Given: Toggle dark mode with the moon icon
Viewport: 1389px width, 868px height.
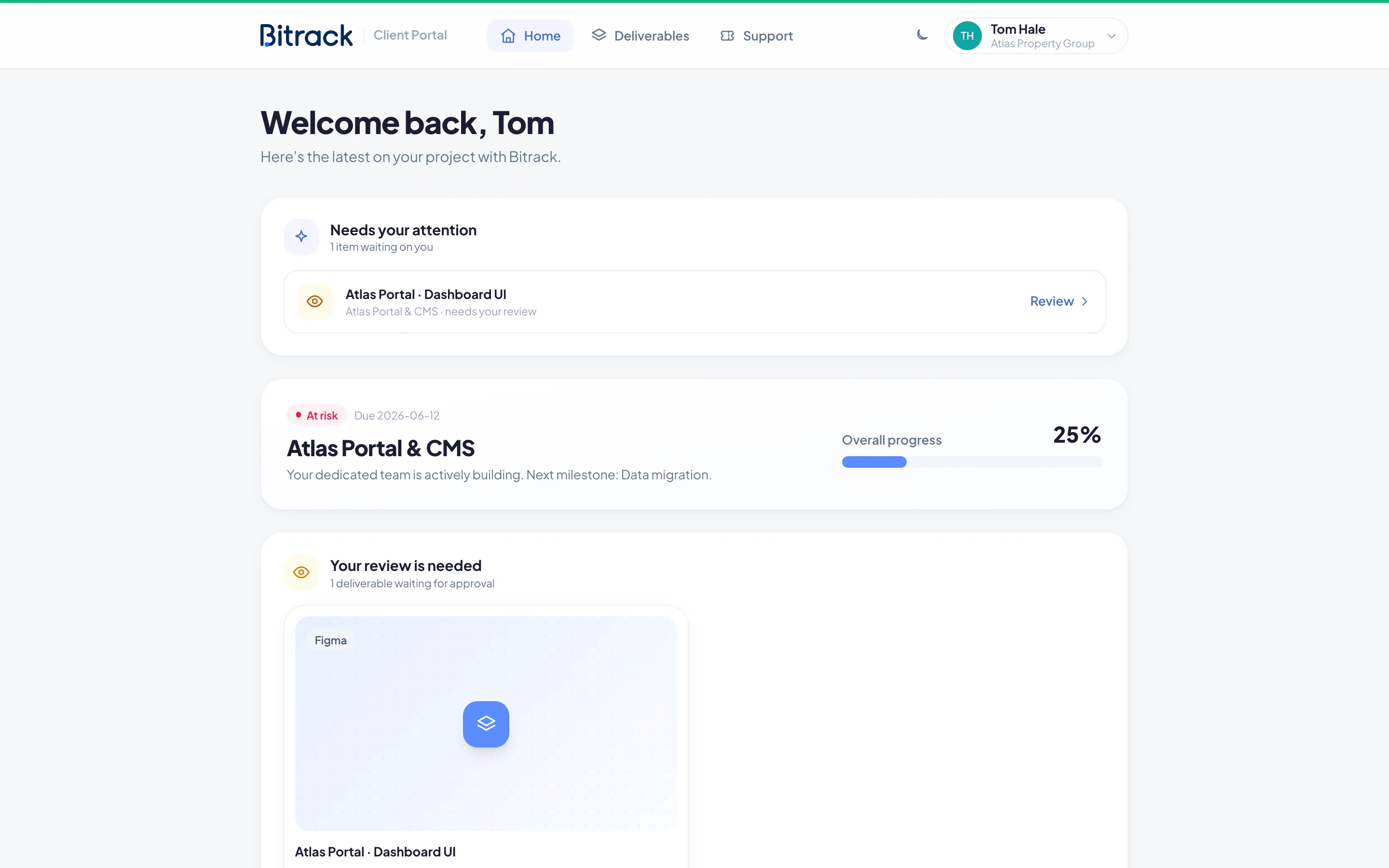Looking at the screenshot, I should [x=922, y=35].
